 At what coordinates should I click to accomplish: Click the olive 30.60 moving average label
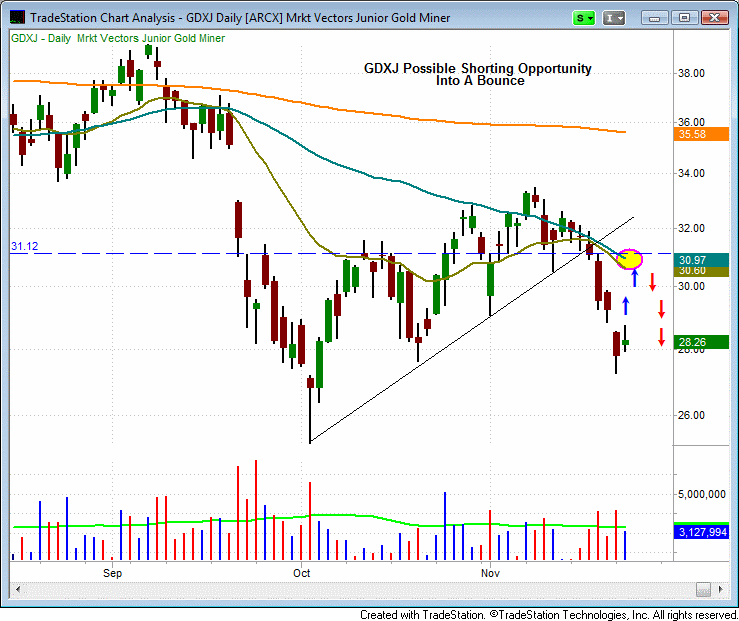click(701, 271)
